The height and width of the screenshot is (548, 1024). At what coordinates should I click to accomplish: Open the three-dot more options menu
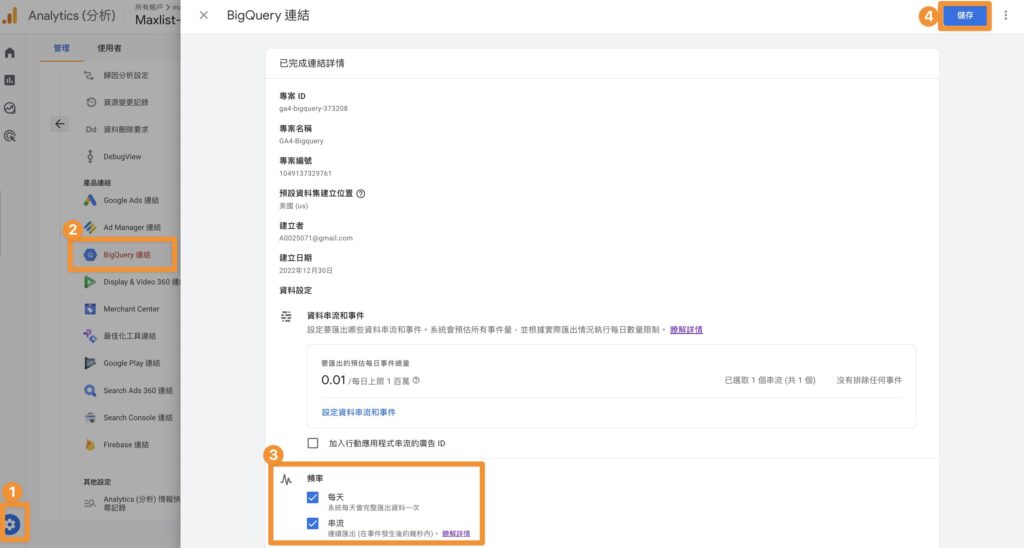tap(1006, 15)
